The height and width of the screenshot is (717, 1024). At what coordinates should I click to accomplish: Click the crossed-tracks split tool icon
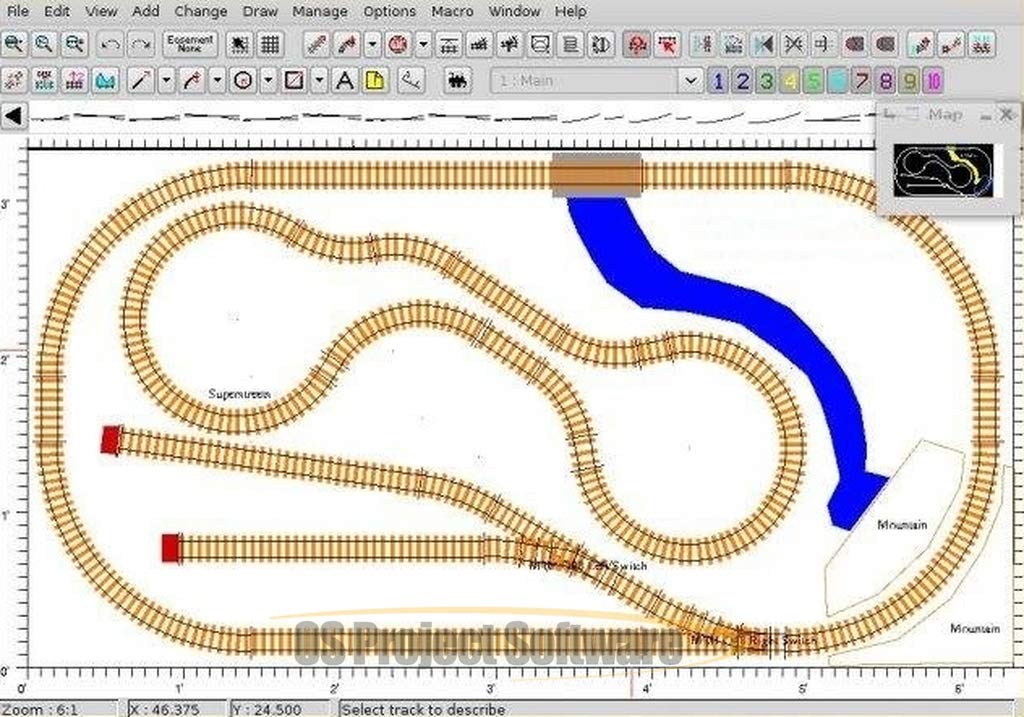[x=793, y=44]
